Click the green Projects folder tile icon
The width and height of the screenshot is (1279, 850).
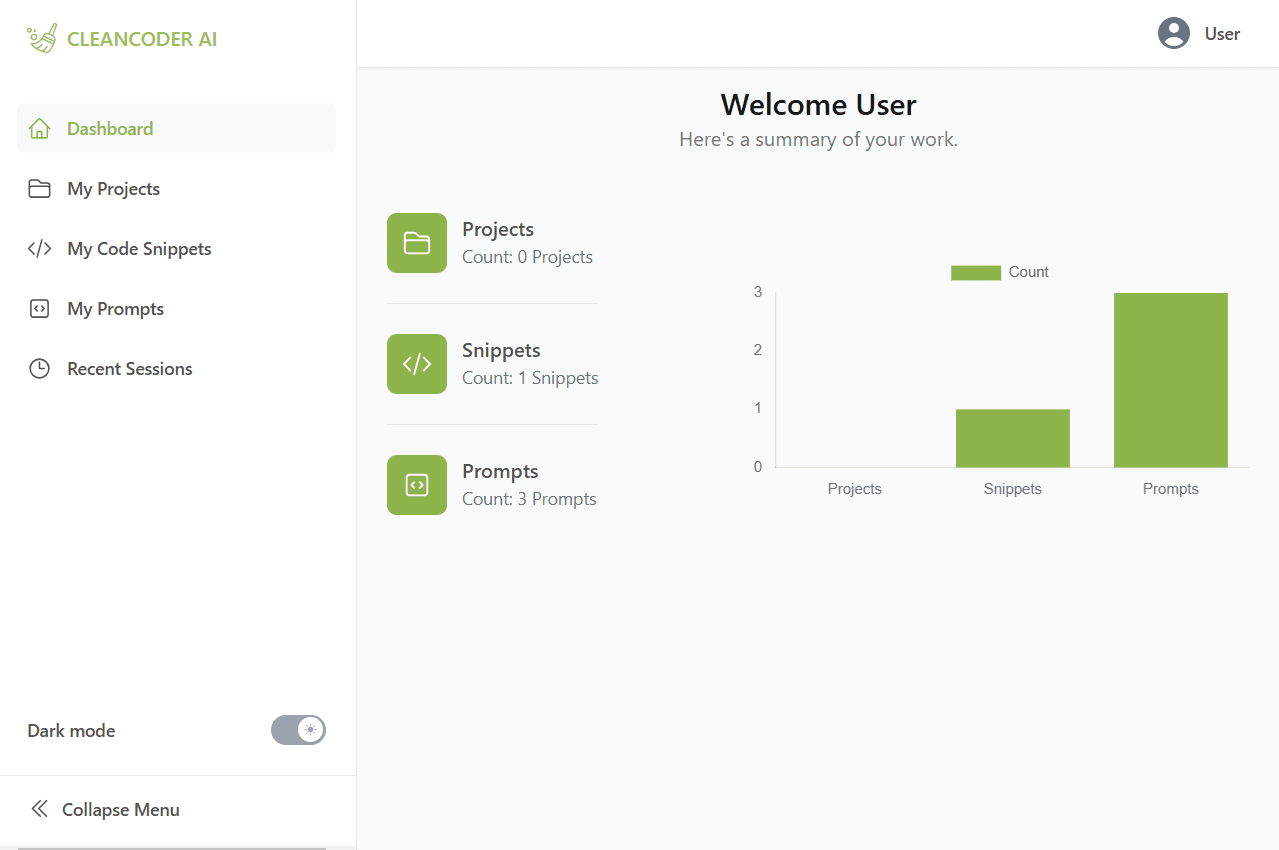[417, 243]
